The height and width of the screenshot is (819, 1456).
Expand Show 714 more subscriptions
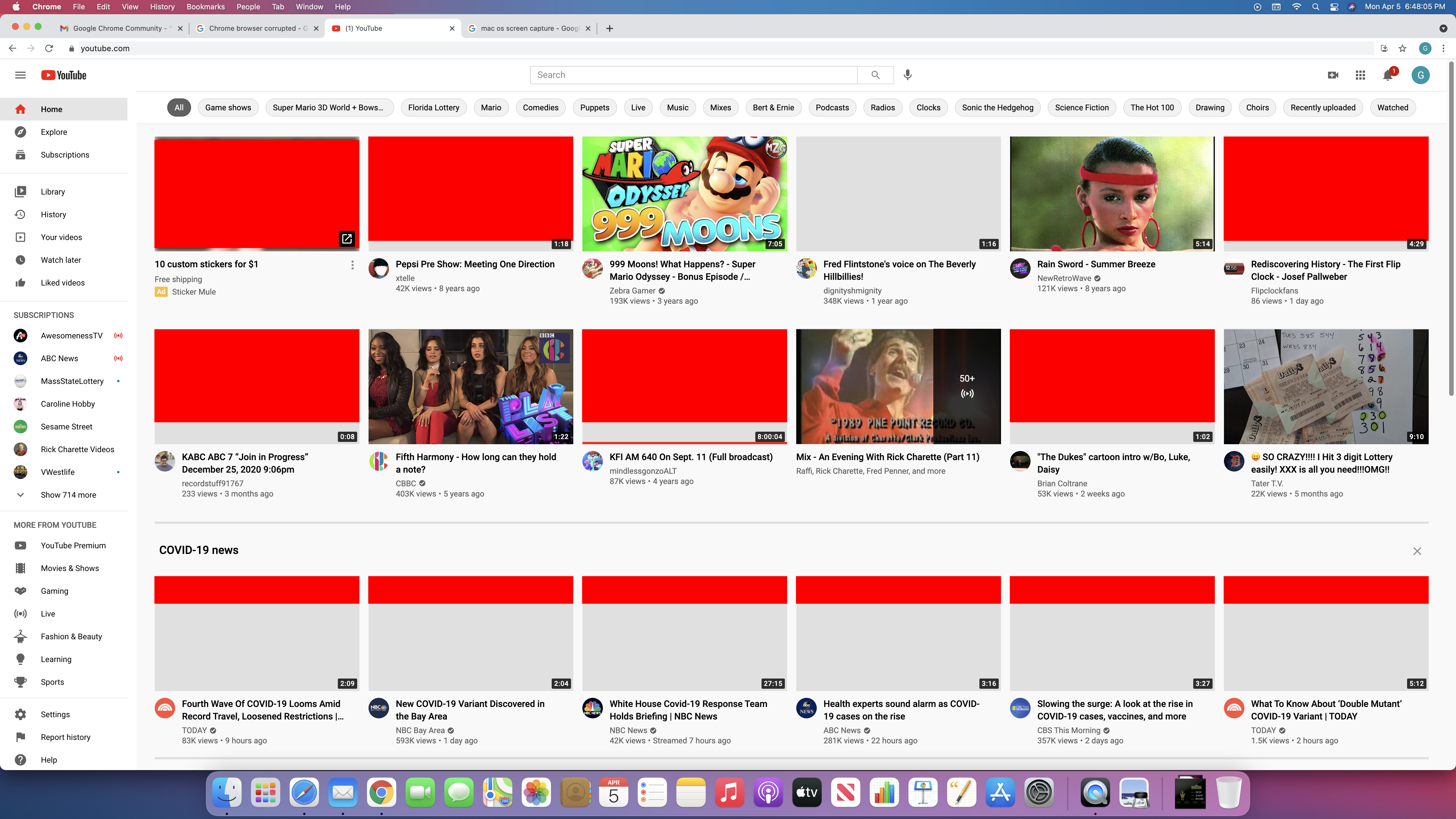pyautogui.click(x=68, y=495)
